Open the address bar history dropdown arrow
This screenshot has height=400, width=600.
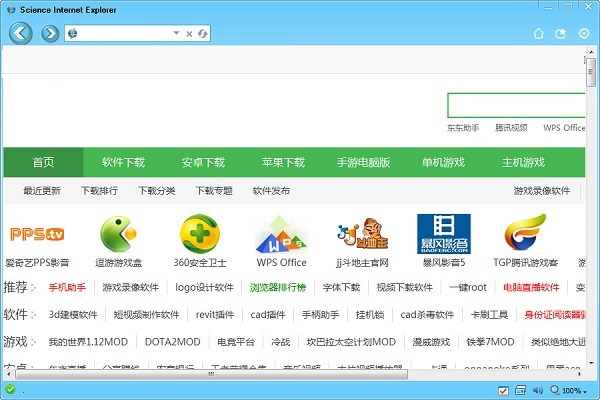[176, 33]
